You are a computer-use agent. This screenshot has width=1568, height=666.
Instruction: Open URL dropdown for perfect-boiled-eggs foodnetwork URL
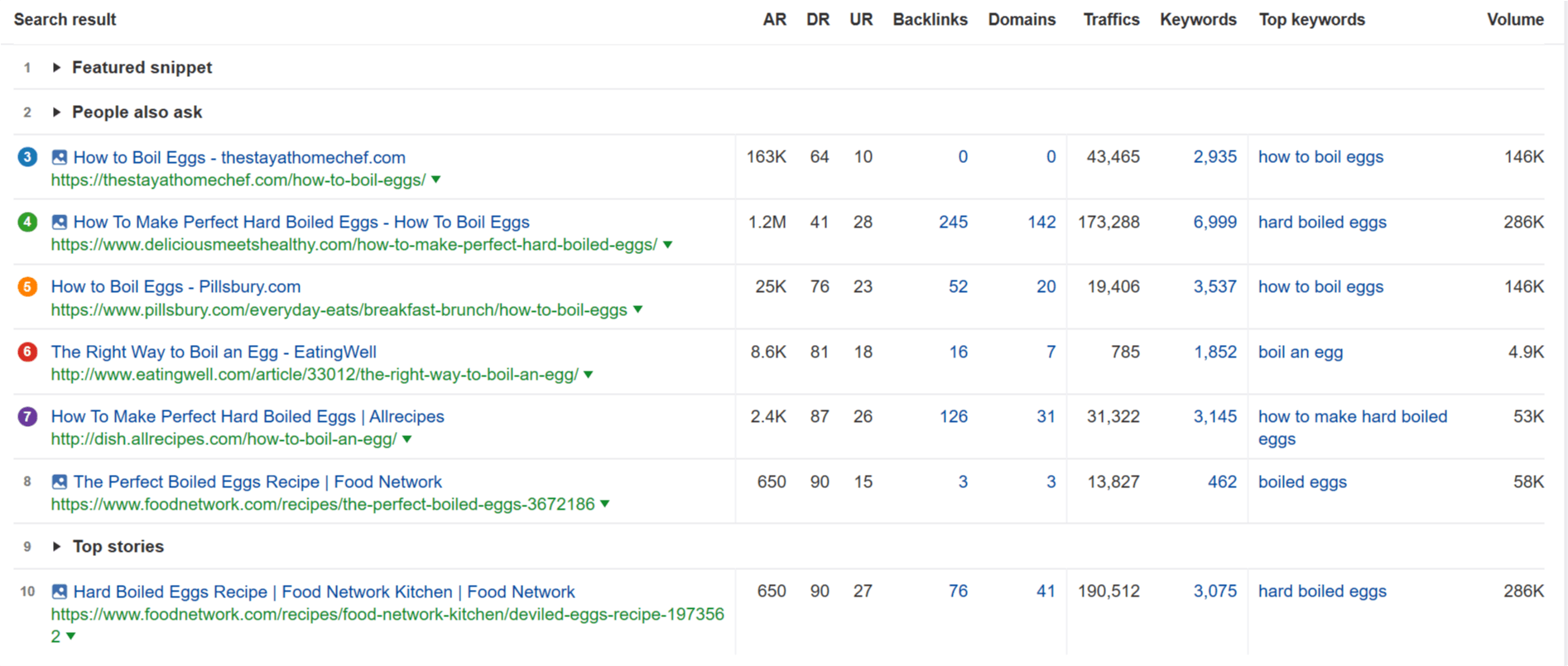(x=605, y=504)
